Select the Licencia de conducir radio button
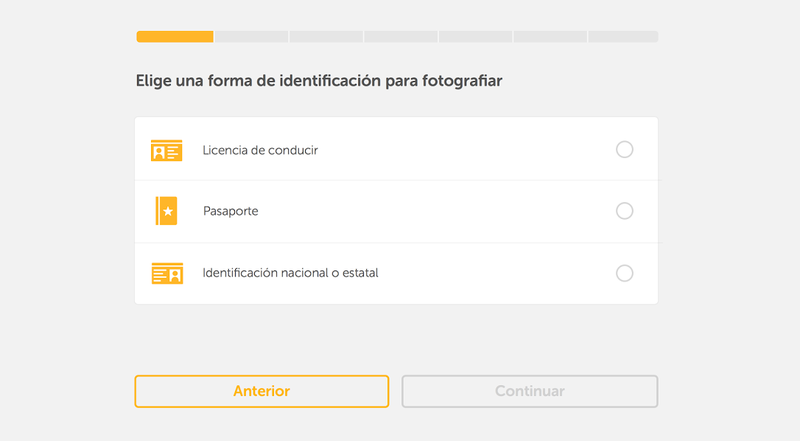 624,150
